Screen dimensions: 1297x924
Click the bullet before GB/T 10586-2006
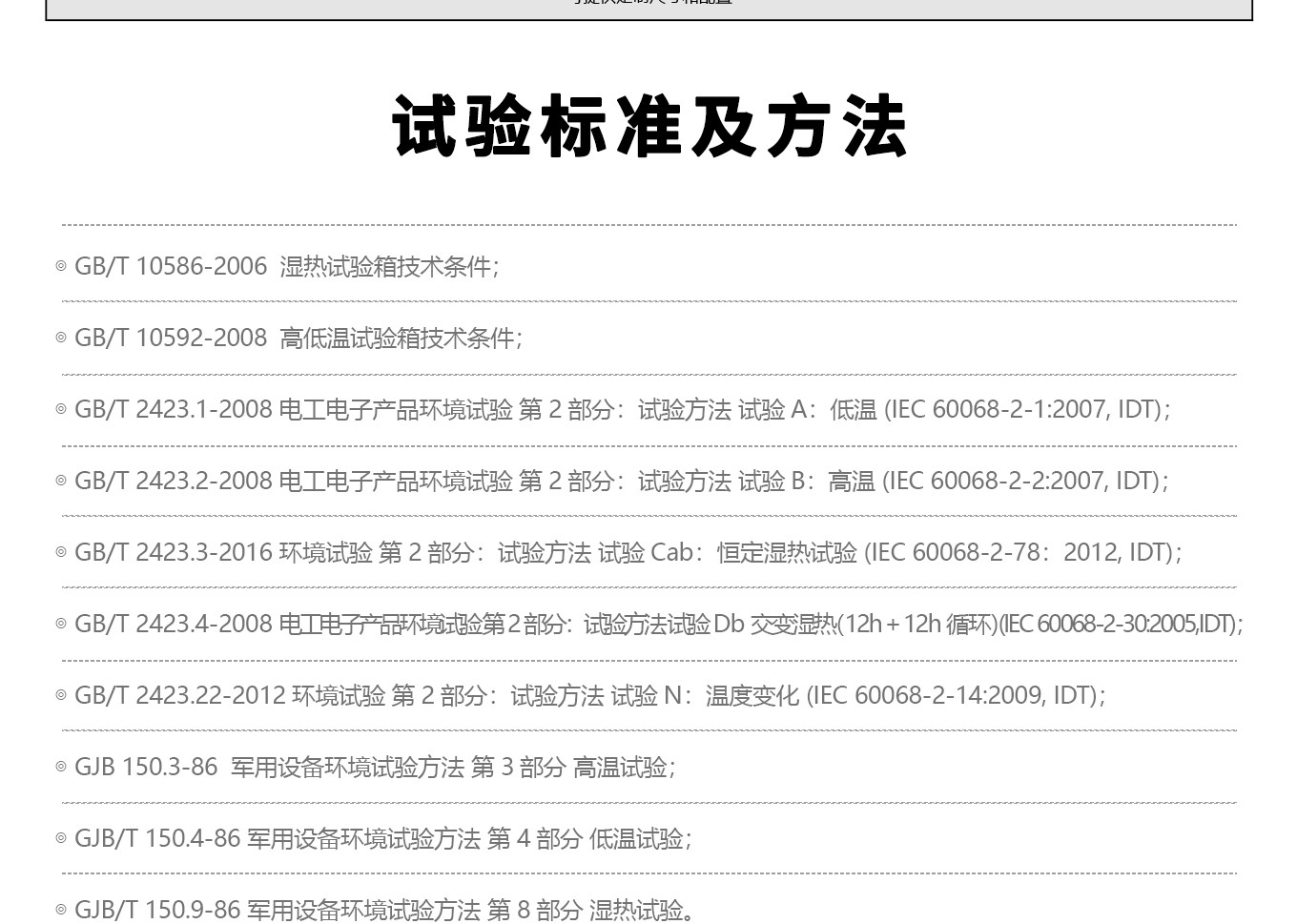(x=61, y=267)
